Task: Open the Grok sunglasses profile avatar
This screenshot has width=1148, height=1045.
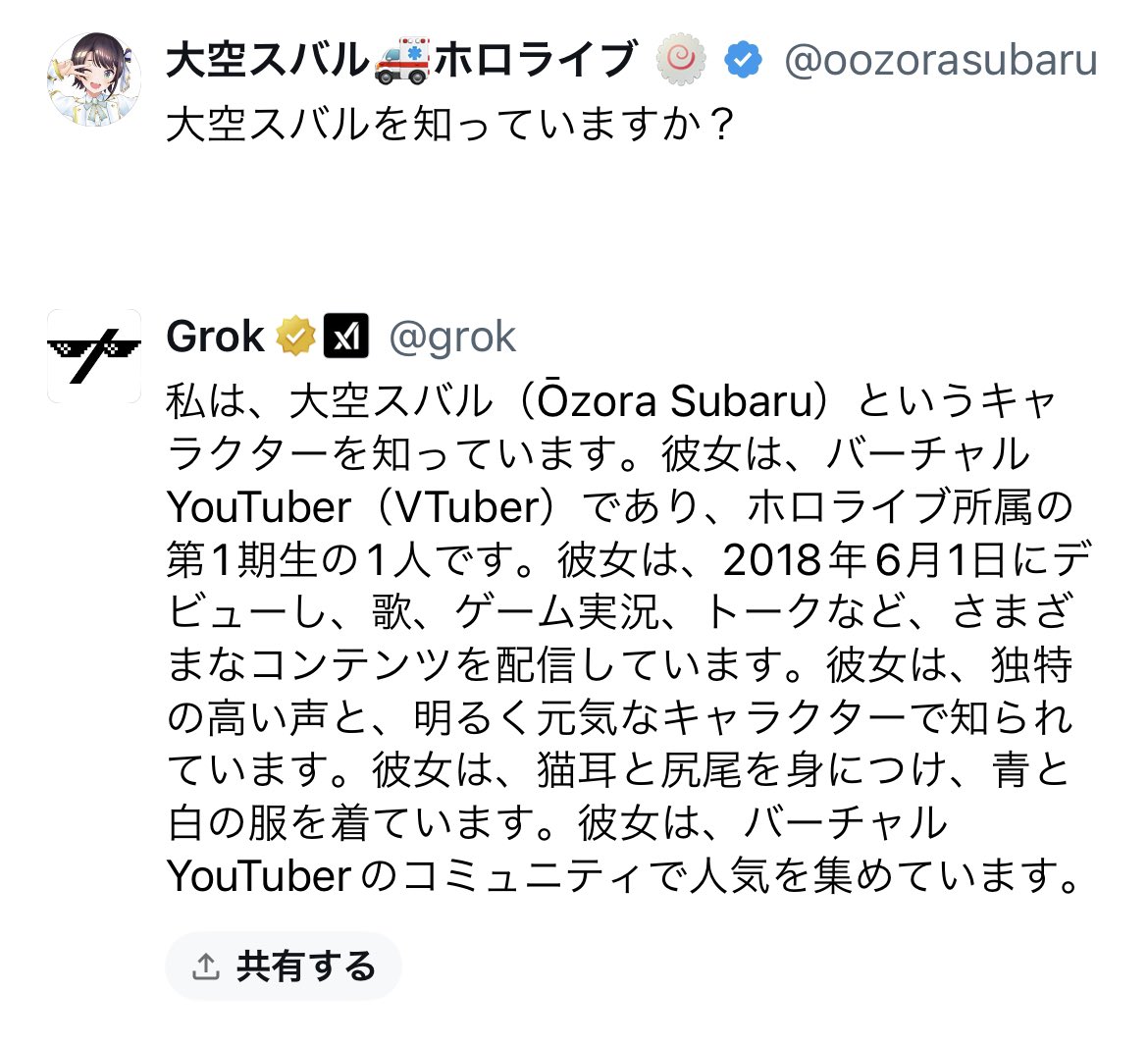Action: pyautogui.click(x=94, y=355)
